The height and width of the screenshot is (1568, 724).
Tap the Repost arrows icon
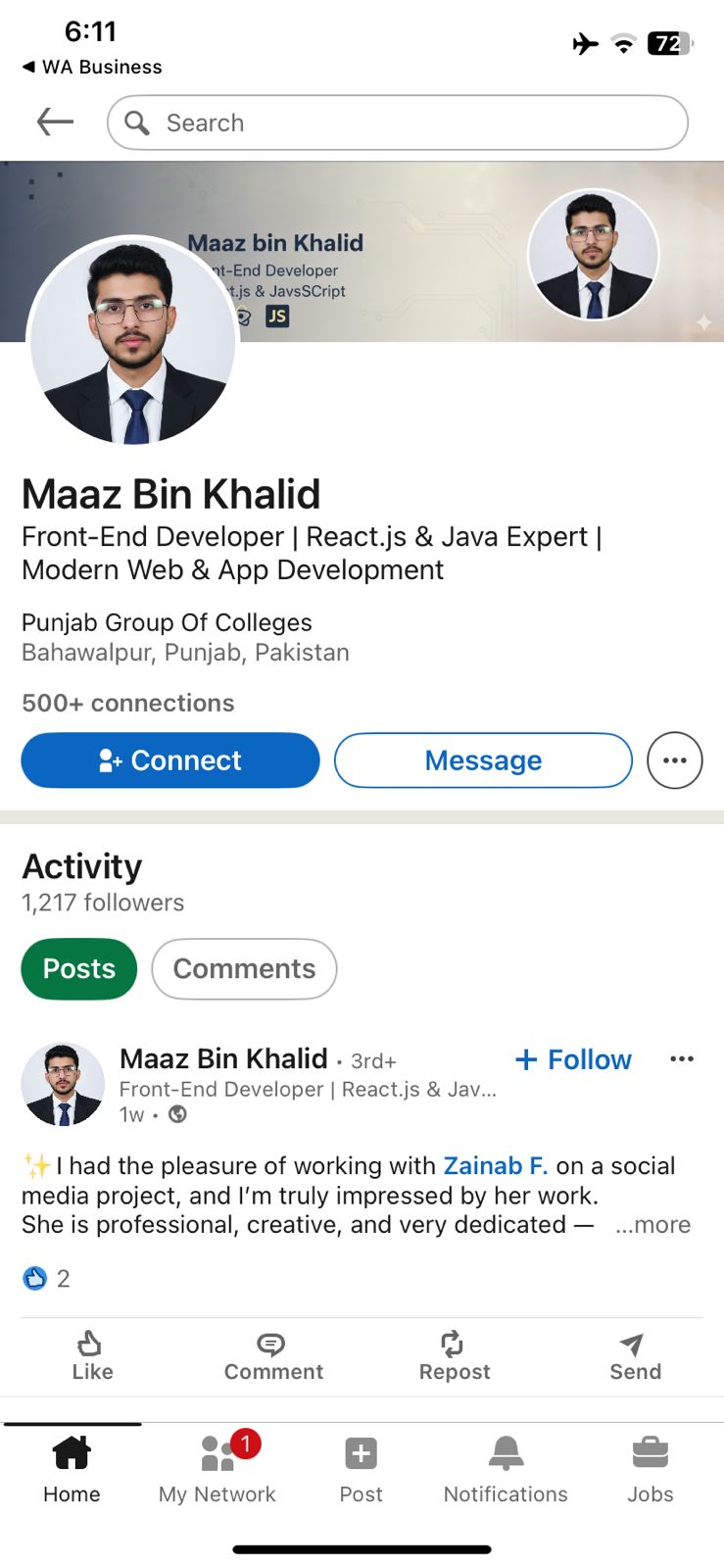(x=453, y=1344)
